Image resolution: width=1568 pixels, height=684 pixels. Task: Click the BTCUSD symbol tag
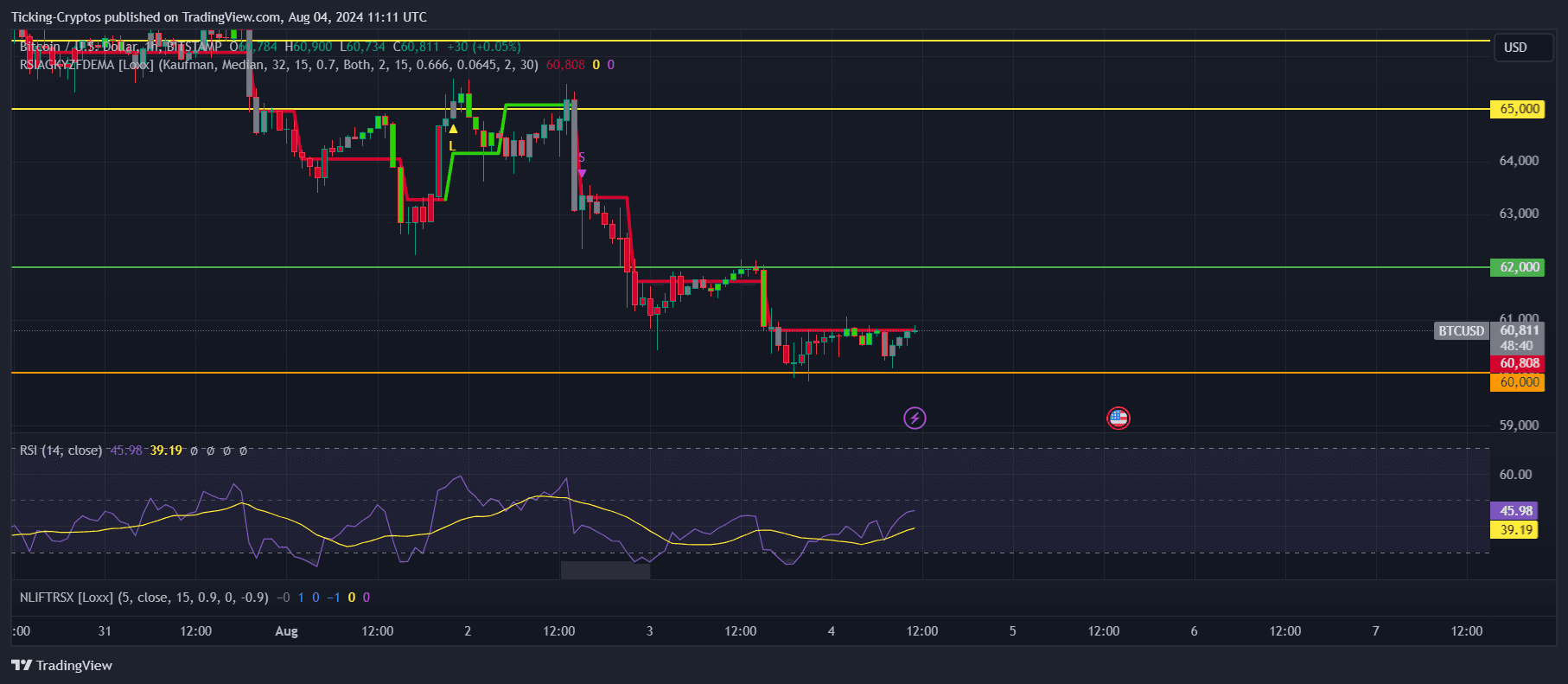click(1461, 331)
